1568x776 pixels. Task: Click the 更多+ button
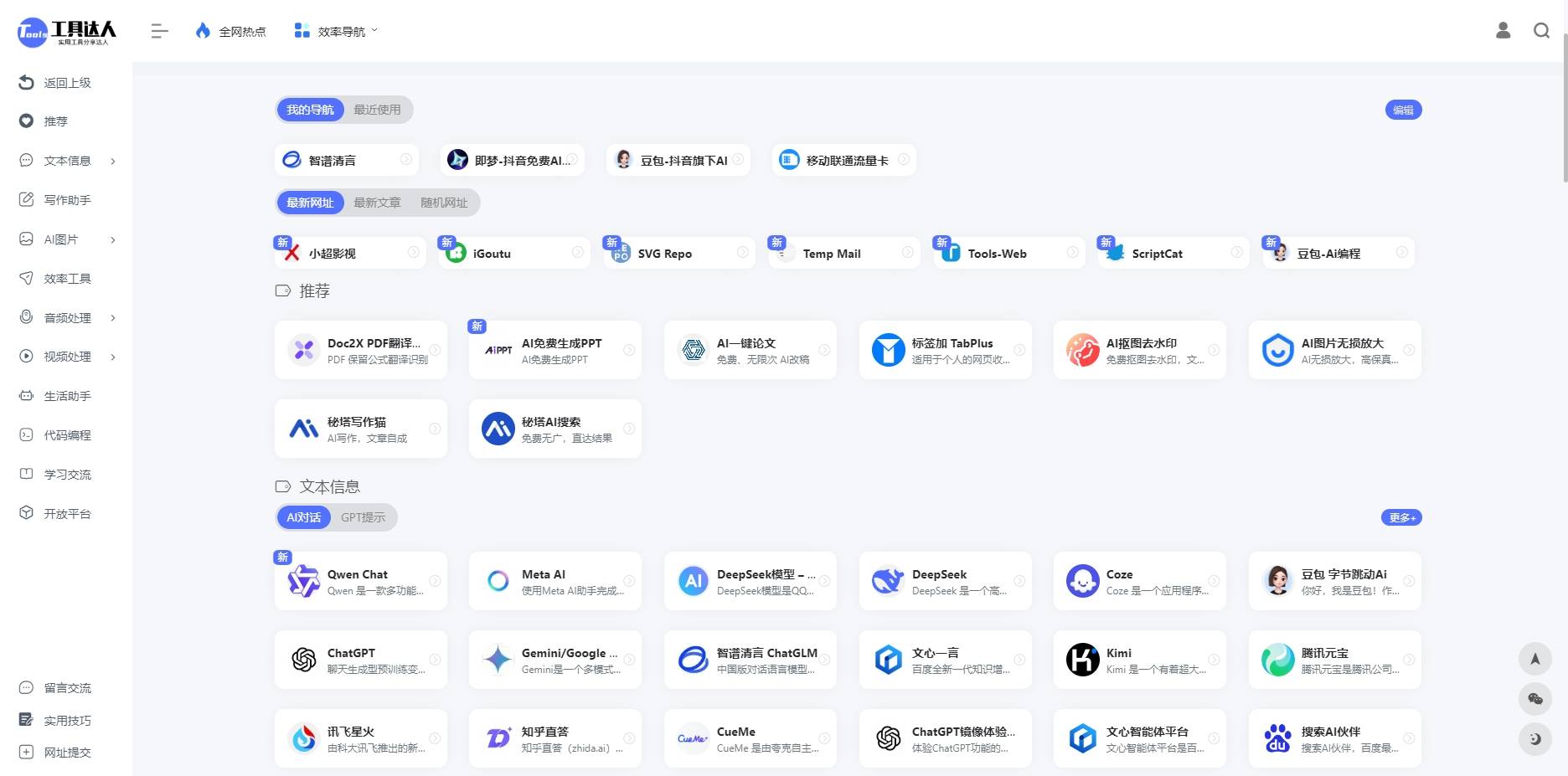(x=1401, y=517)
